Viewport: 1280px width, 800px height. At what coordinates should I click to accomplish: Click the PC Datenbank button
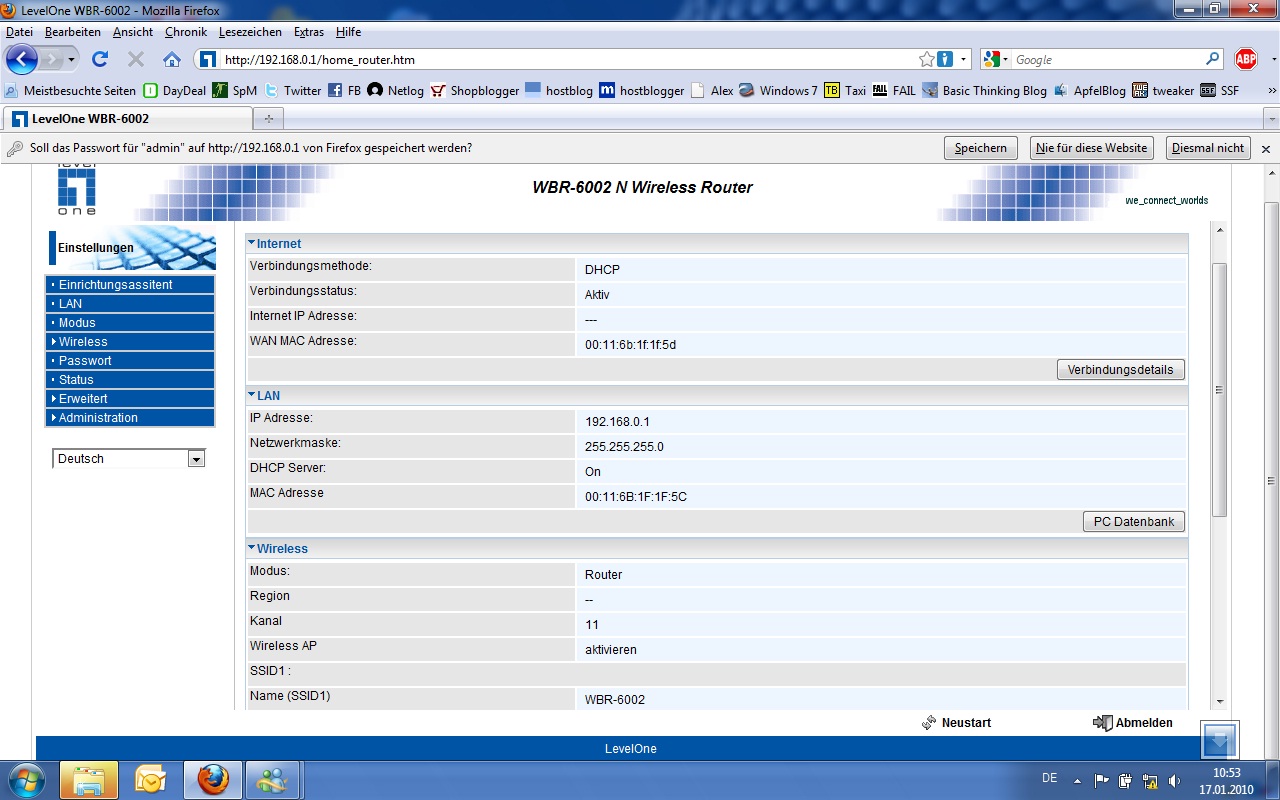[x=1133, y=522]
